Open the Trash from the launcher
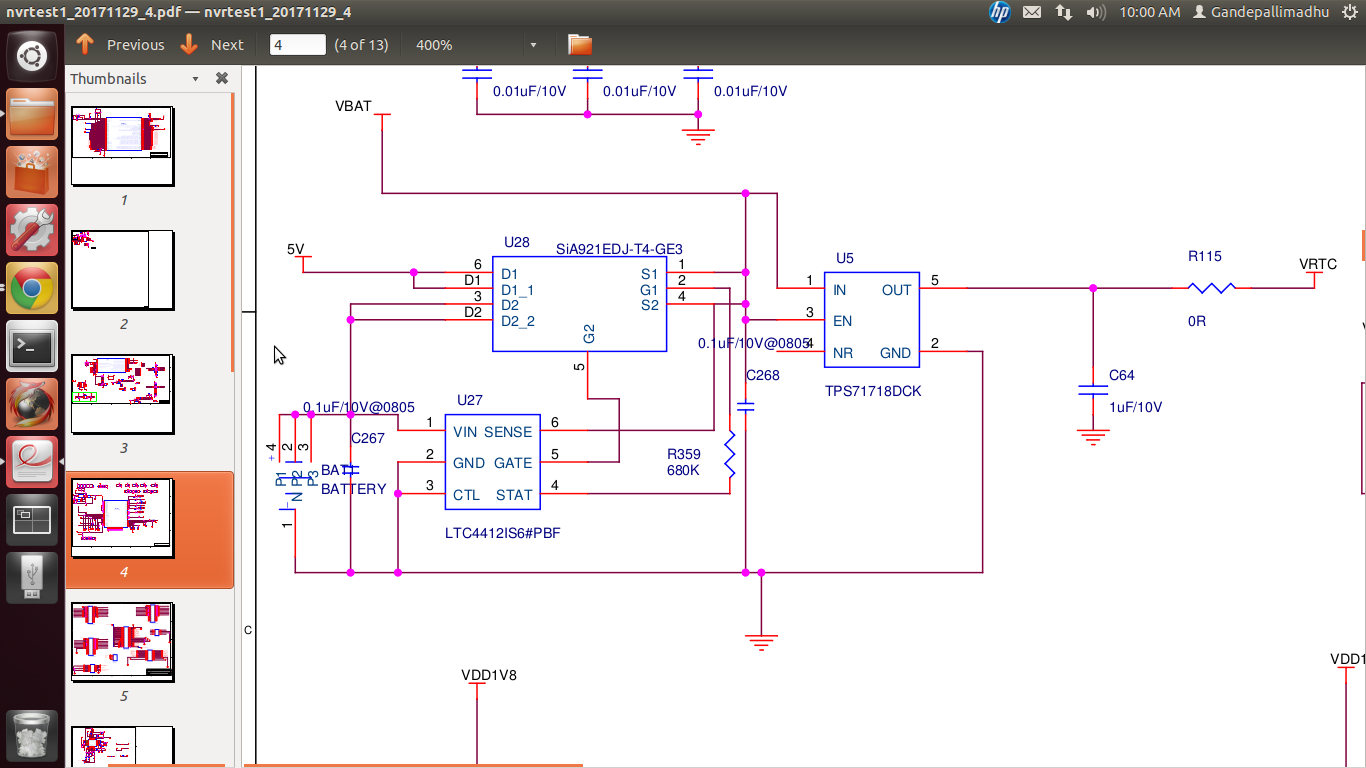1366x768 pixels. click(x=31, y=736)
